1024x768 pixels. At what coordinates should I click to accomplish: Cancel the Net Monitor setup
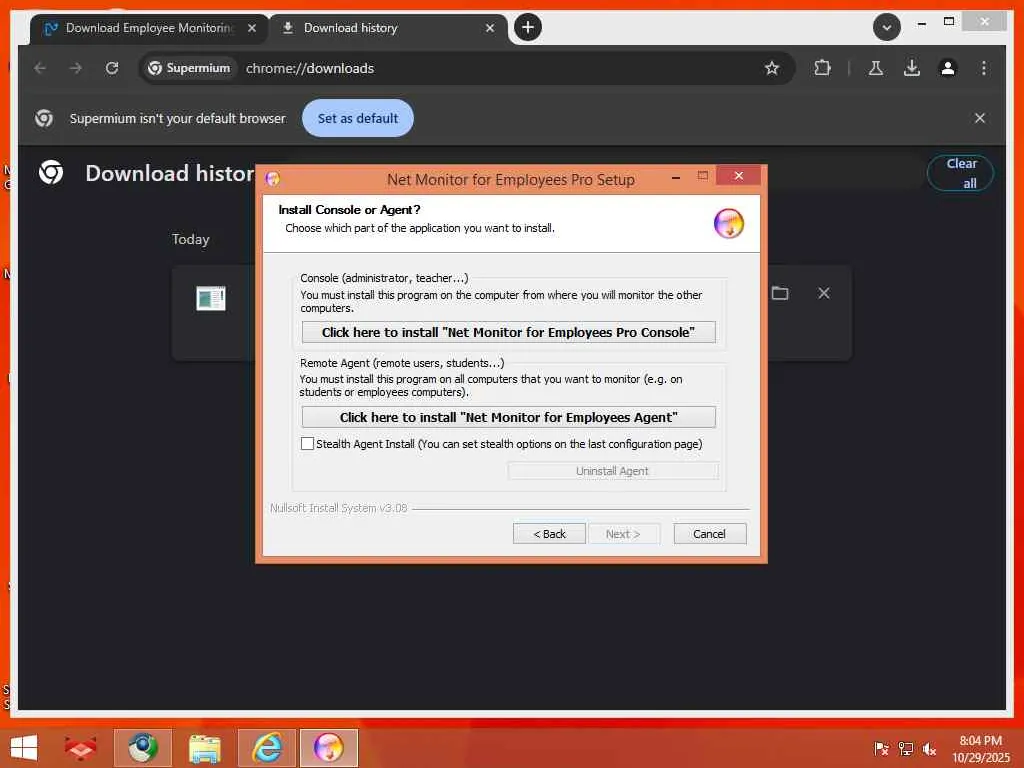(x=709, y=534)
